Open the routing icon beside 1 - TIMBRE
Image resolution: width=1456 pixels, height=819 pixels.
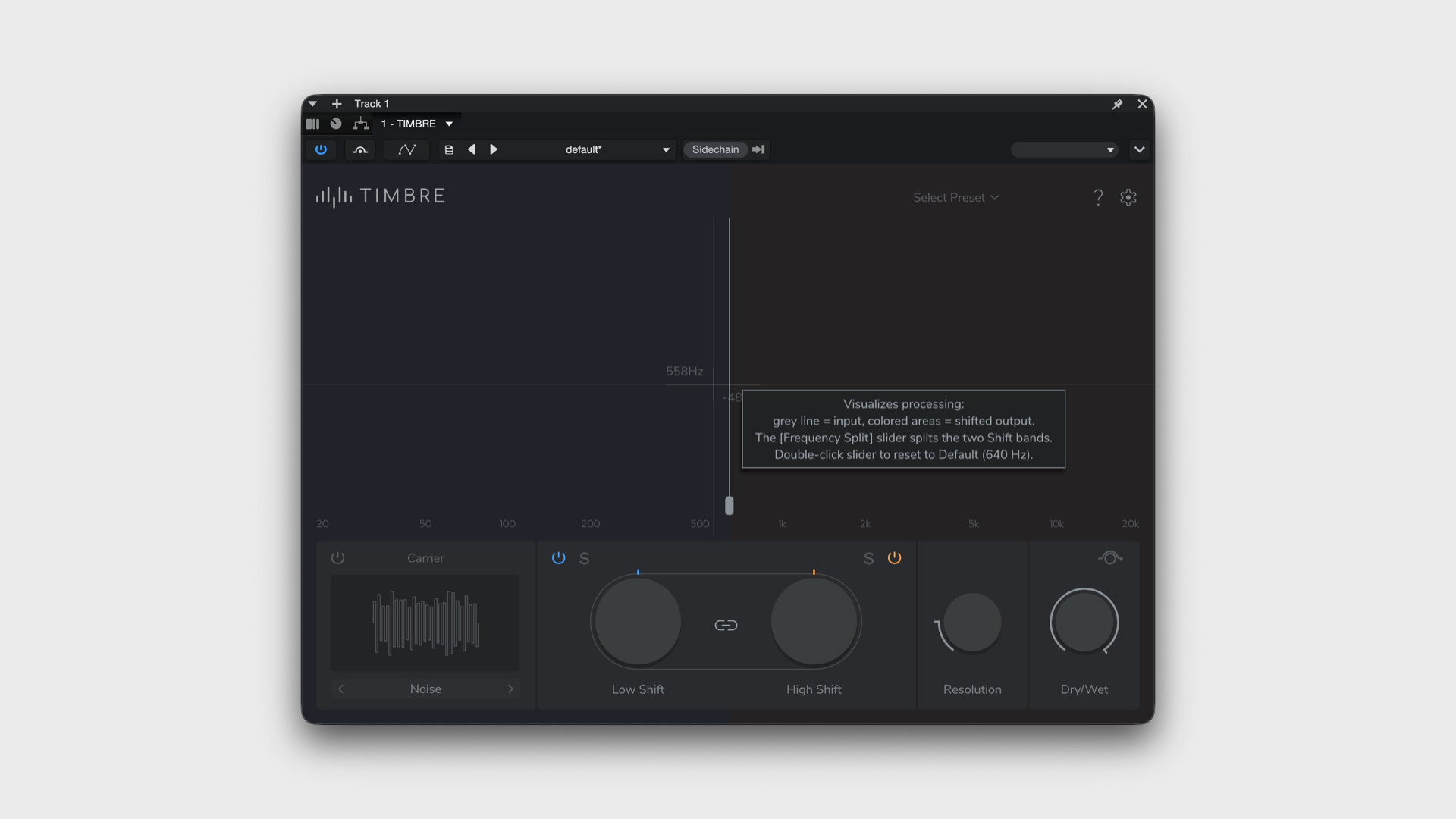[360, 124]
